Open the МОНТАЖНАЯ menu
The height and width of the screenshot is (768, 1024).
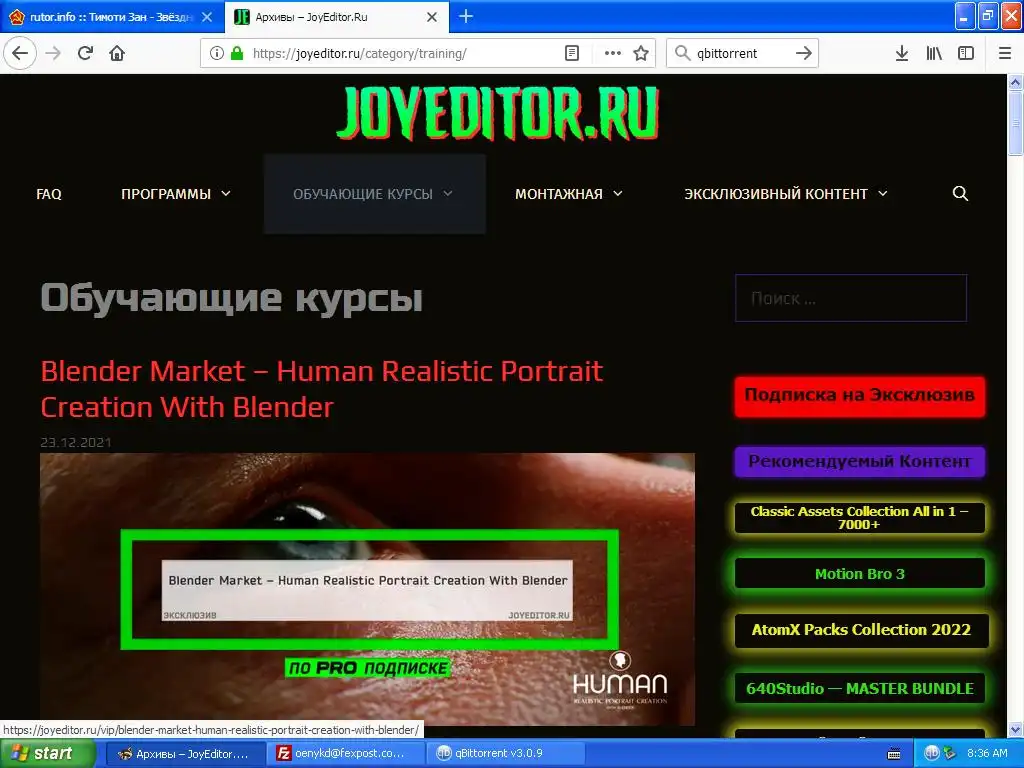point(559,194)
